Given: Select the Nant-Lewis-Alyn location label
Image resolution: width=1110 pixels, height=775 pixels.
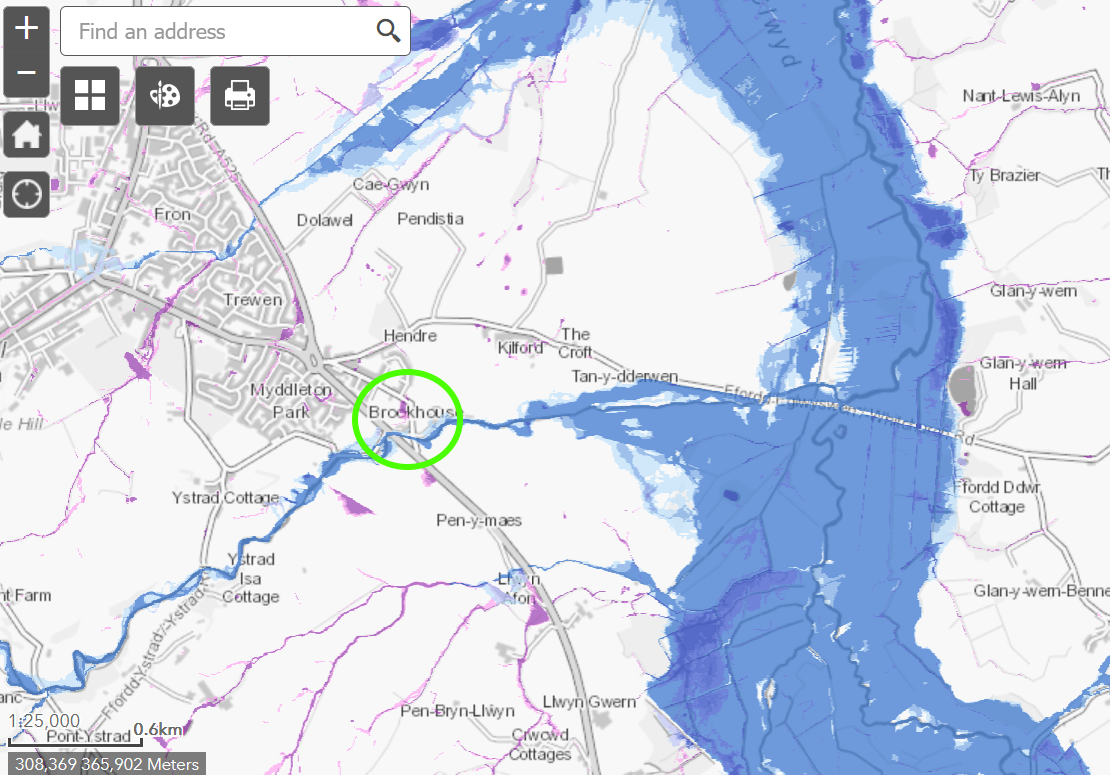Looking at the screenshot, I should (x=1021, y=96).
